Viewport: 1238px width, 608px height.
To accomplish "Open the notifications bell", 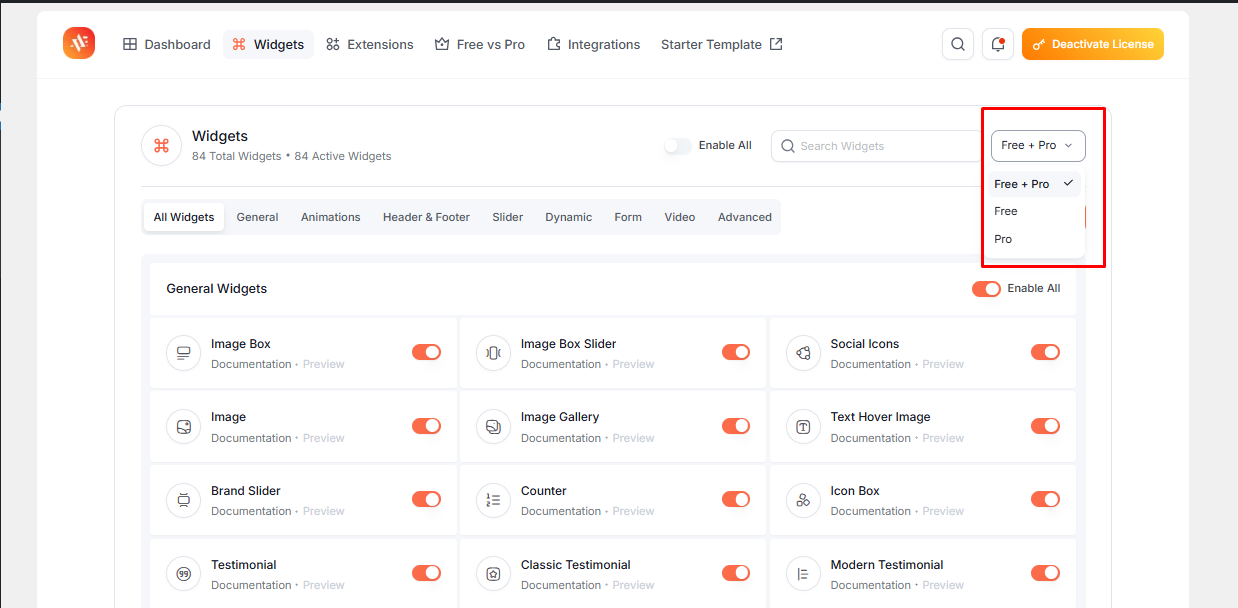I will point(998,44).
